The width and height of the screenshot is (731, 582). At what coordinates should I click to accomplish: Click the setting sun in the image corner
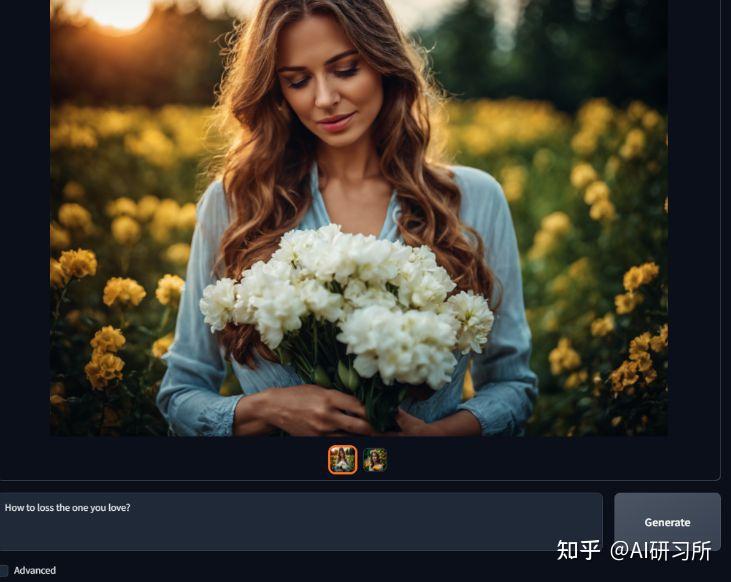[x=119, y=12]
